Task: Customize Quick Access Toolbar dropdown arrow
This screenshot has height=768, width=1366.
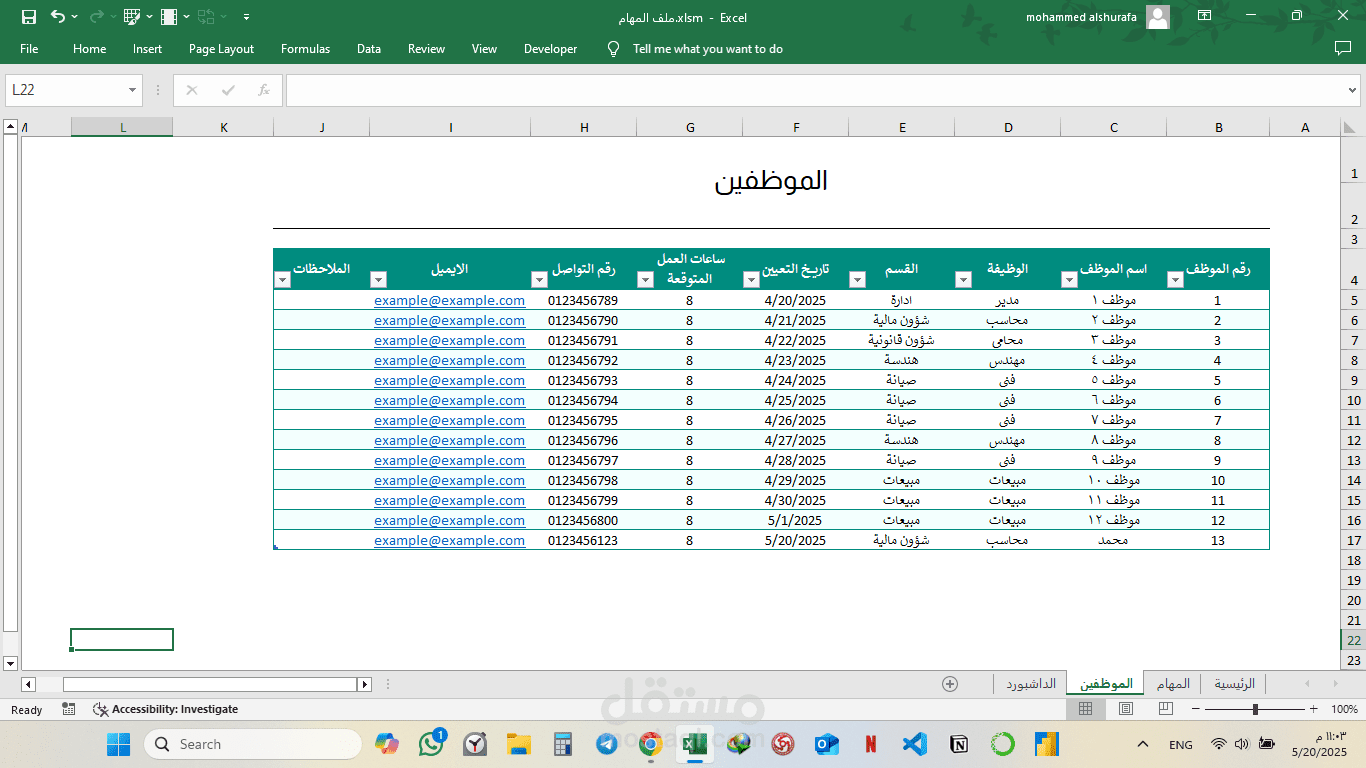Action: pos(247,17)
